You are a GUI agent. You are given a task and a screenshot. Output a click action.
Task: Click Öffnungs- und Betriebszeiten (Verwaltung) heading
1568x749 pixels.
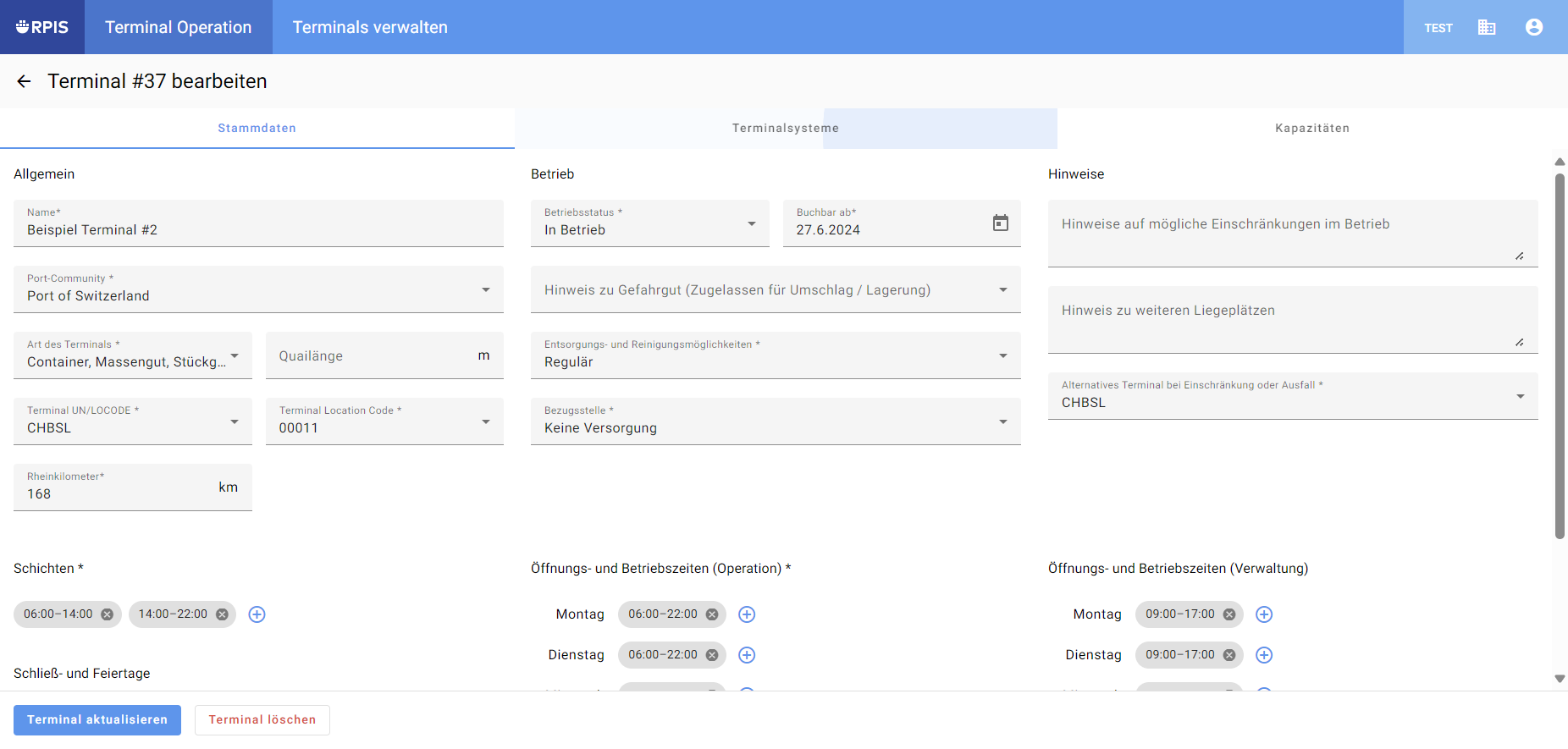(x=1178, y=569)
